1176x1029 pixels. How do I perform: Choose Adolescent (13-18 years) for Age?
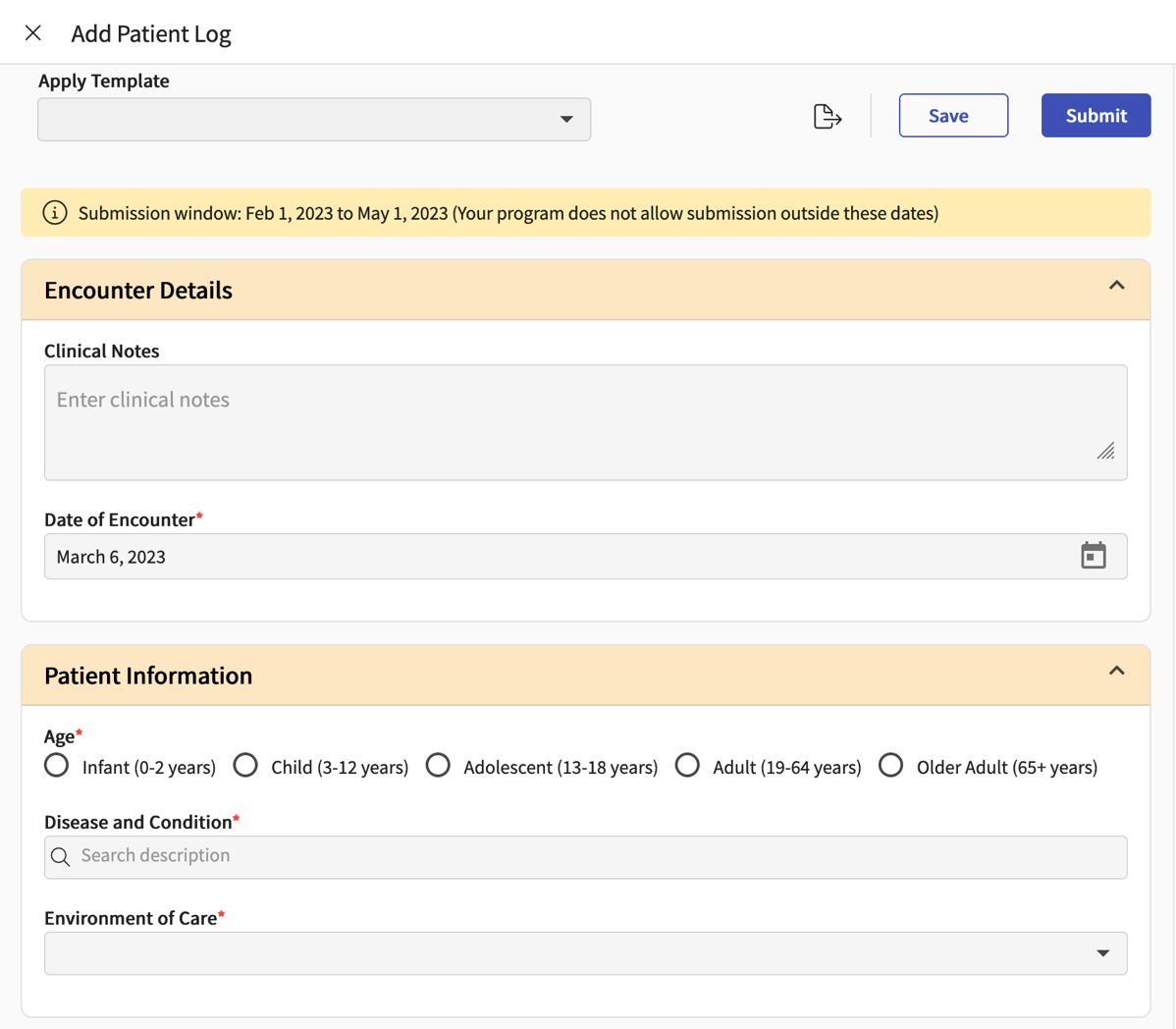[x=438, y=765]
